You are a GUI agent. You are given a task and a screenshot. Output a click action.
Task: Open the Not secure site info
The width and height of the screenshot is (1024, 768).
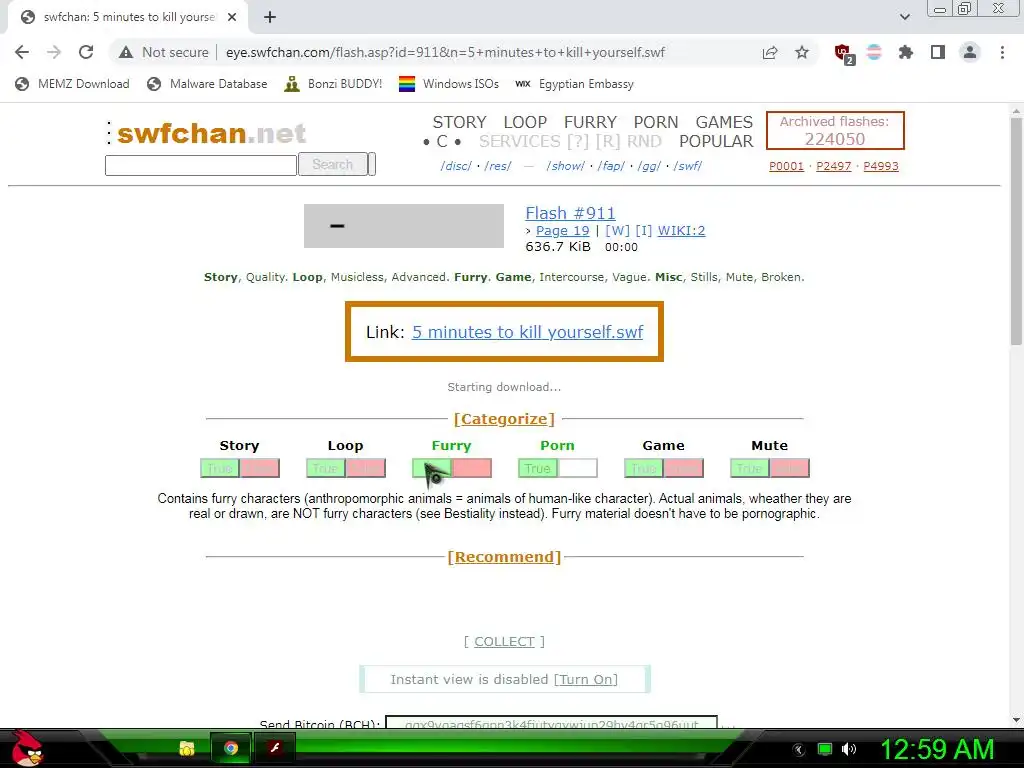164,52
